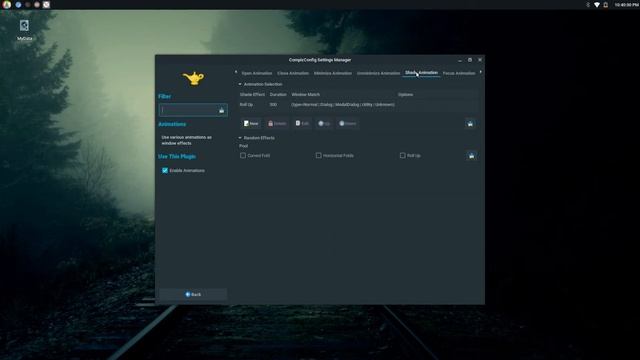This screenshot has width=640, height=360.
Task: Toggle the Enable Animations checkbox
Action: click(165, 170)
